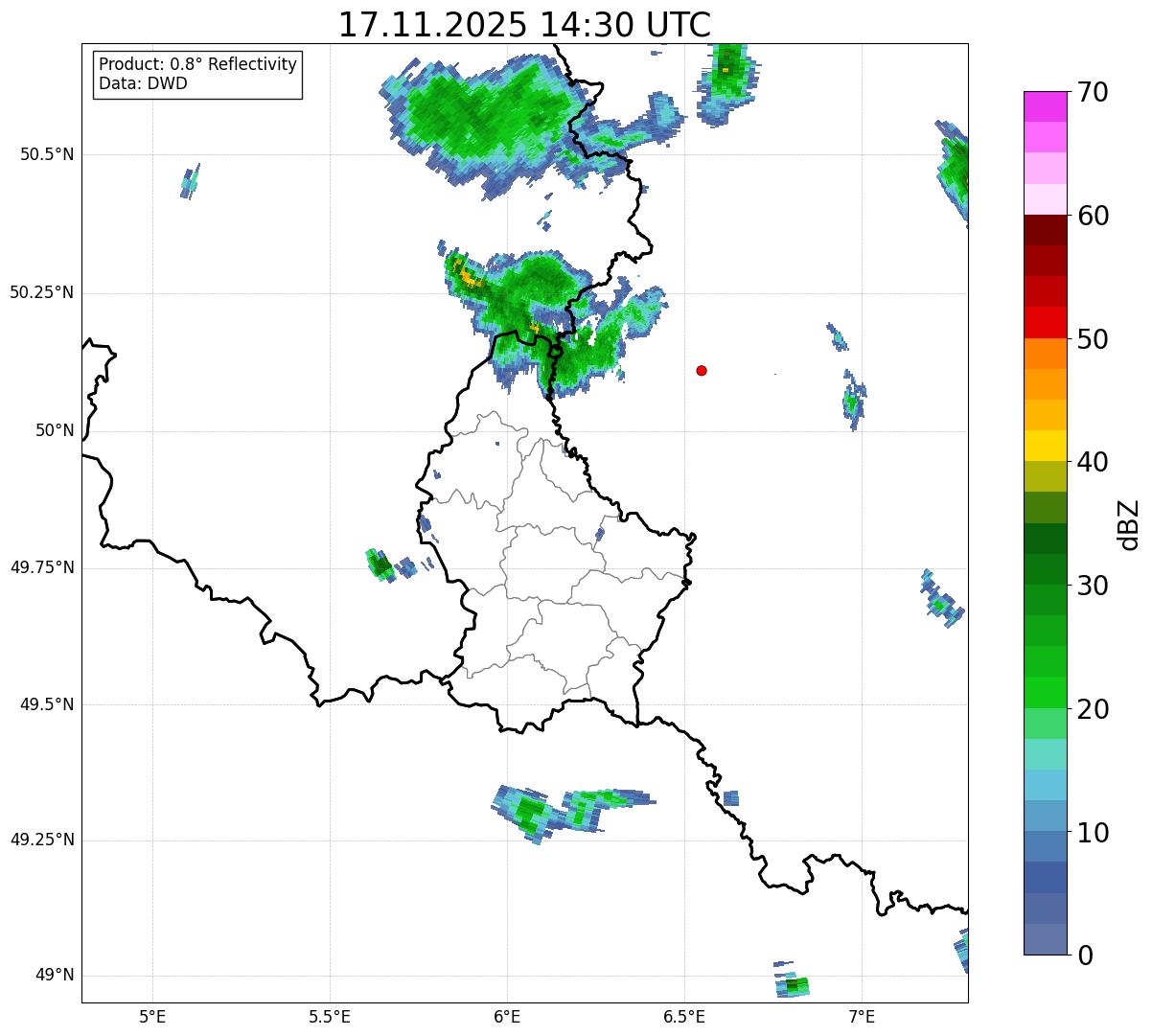
Task: Click the 30 tick label on colorbar
Action: (1092, 586)
